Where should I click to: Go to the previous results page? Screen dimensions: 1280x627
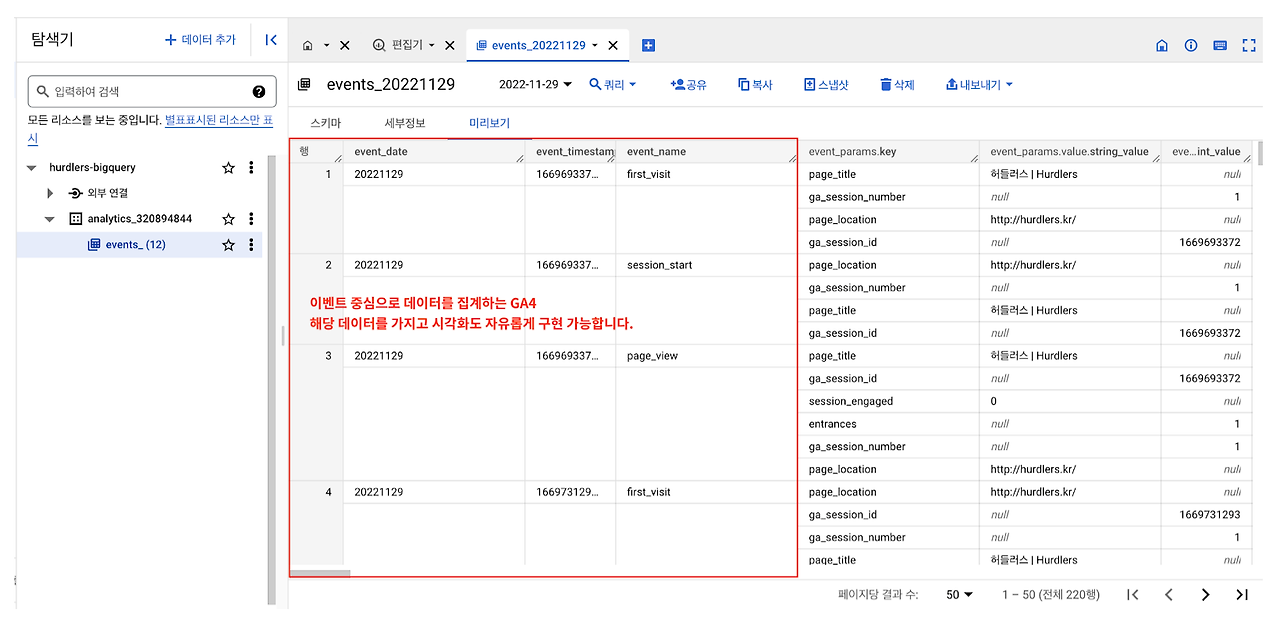tap(1168, 594)
